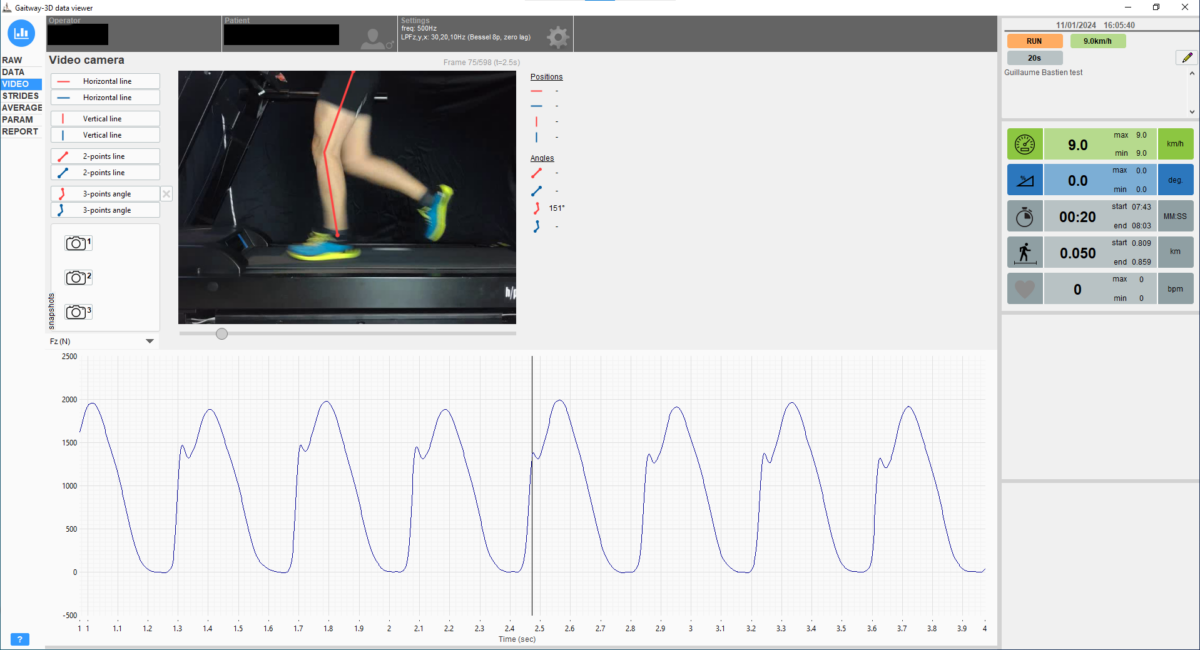Image resolution: width=1200 pixels, height=650 pixels.
Task: Select the blue Vertical line tool
Action: coord(105,134)
